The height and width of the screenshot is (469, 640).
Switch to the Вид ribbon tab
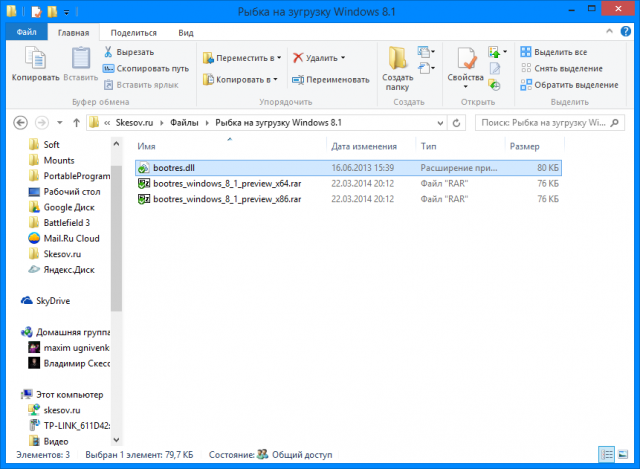pos(186,33)
